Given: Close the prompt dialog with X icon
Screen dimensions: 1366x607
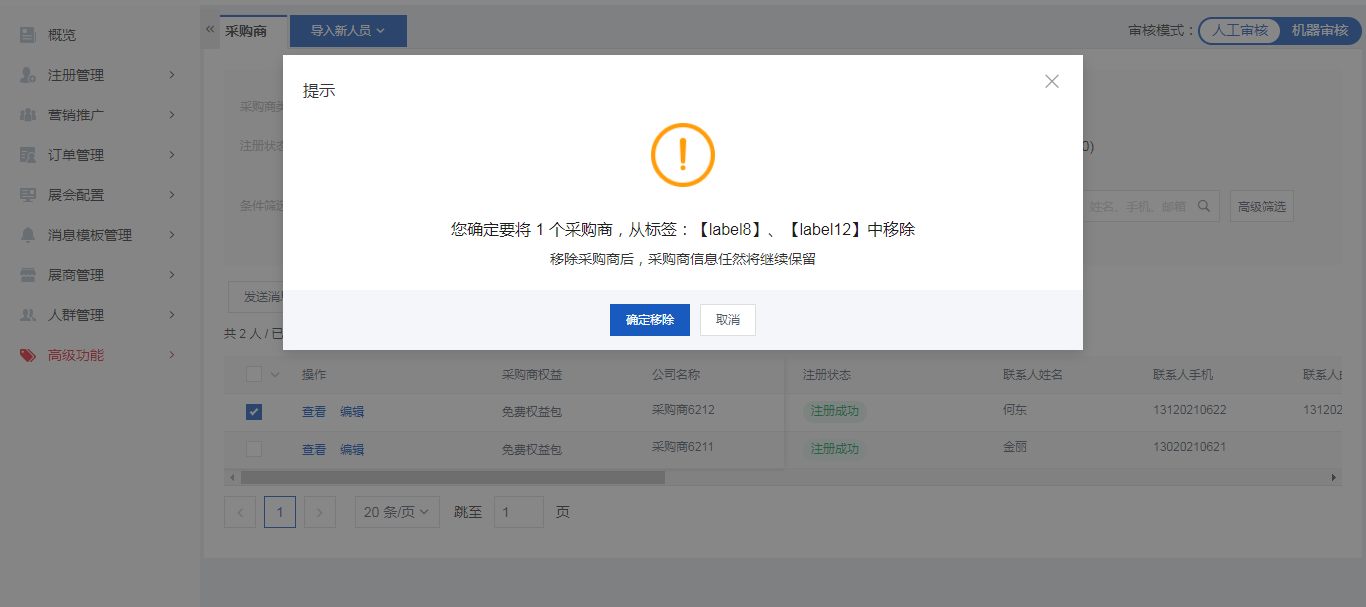Looking at the screenshot, I should (1051, 82).
